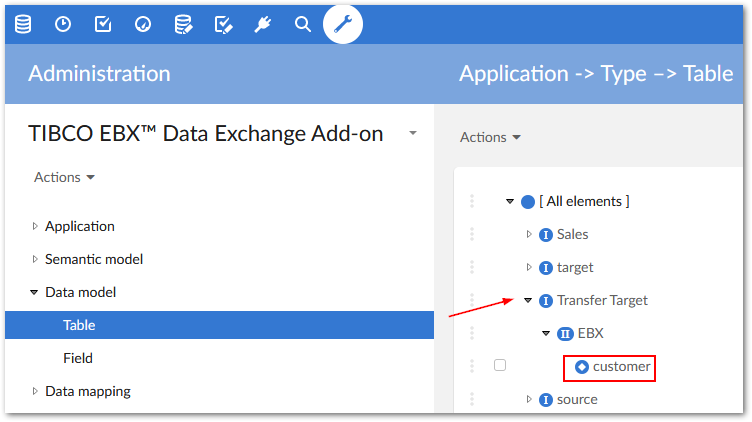
Task: Click the clock history icon
Action: (63, 24)
